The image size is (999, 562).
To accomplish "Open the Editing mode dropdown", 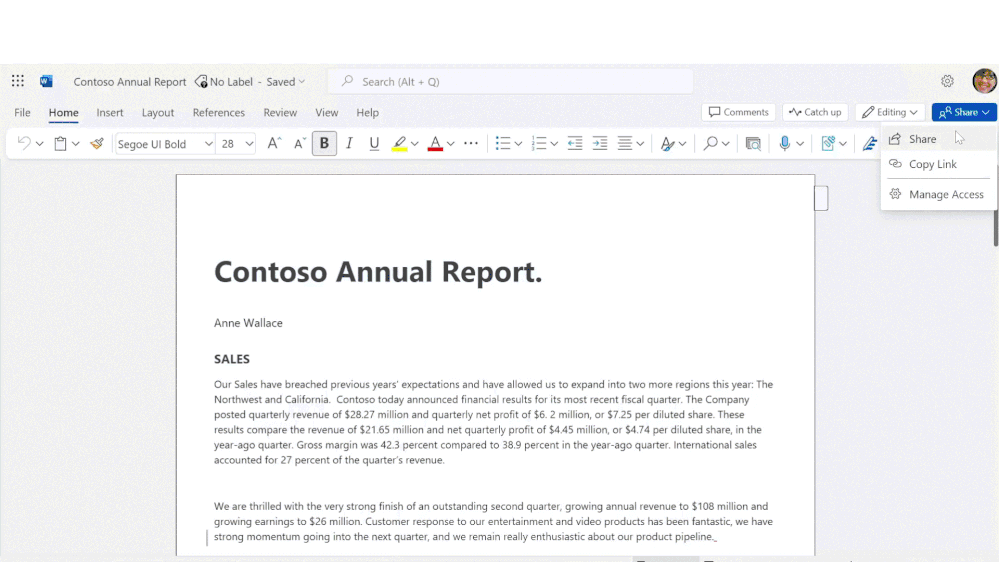I will click(x=889, y=112).
